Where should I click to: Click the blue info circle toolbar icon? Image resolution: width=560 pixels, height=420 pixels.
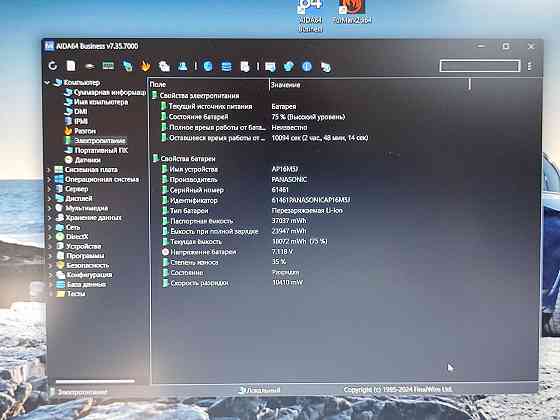(307, 66)
